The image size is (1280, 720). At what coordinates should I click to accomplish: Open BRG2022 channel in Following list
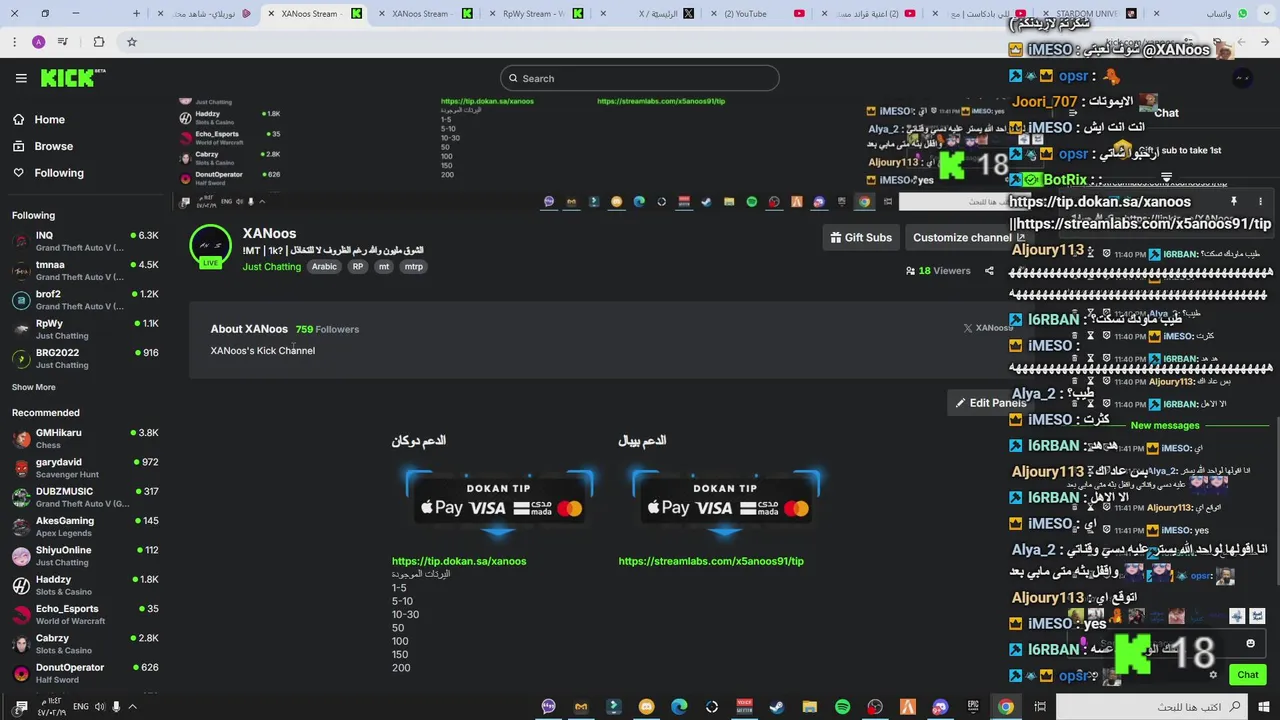click(85, 358)
